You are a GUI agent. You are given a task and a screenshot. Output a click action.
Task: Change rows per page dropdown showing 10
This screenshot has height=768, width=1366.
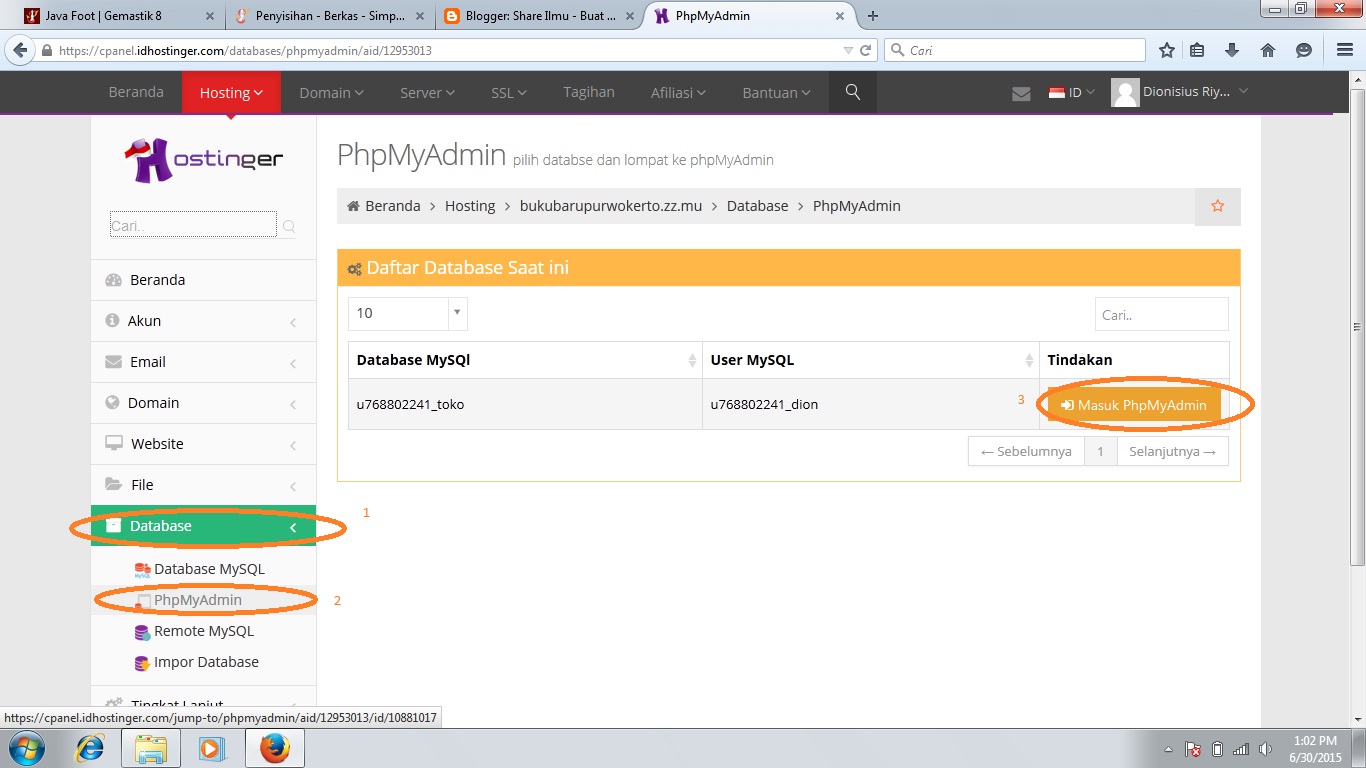407,313
